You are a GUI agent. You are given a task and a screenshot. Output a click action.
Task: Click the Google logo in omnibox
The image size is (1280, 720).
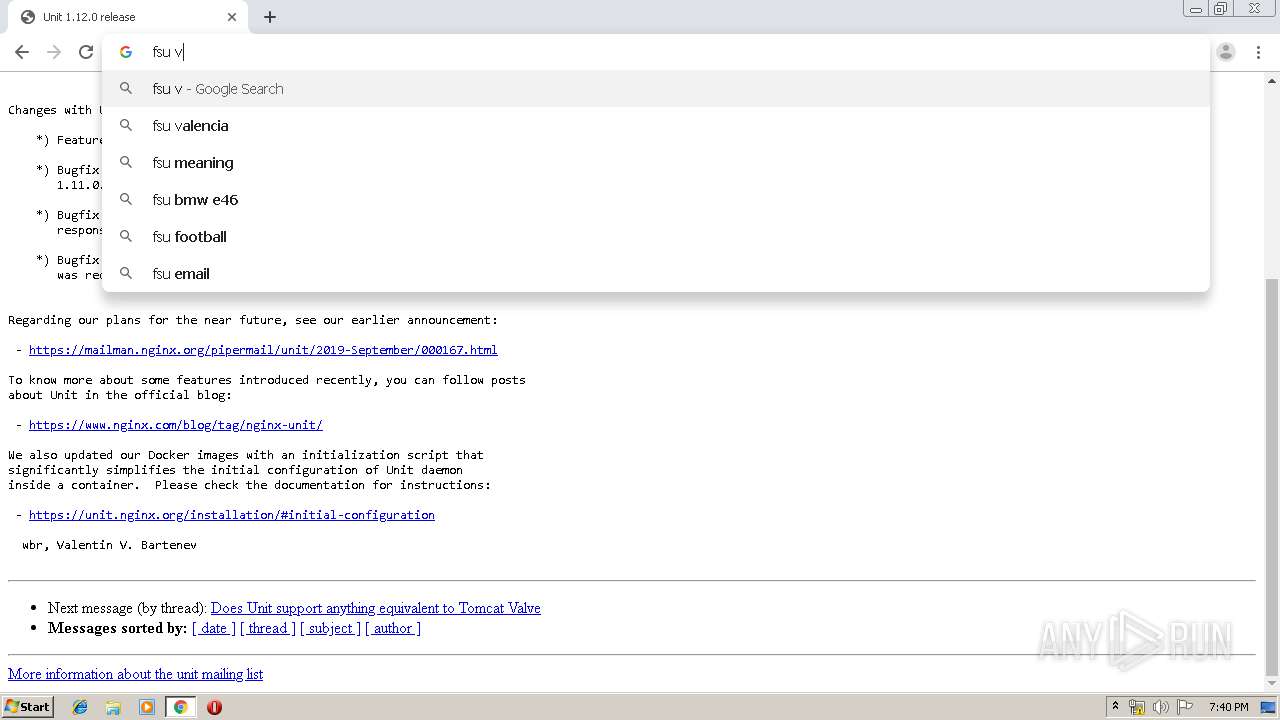click(126, 52)
